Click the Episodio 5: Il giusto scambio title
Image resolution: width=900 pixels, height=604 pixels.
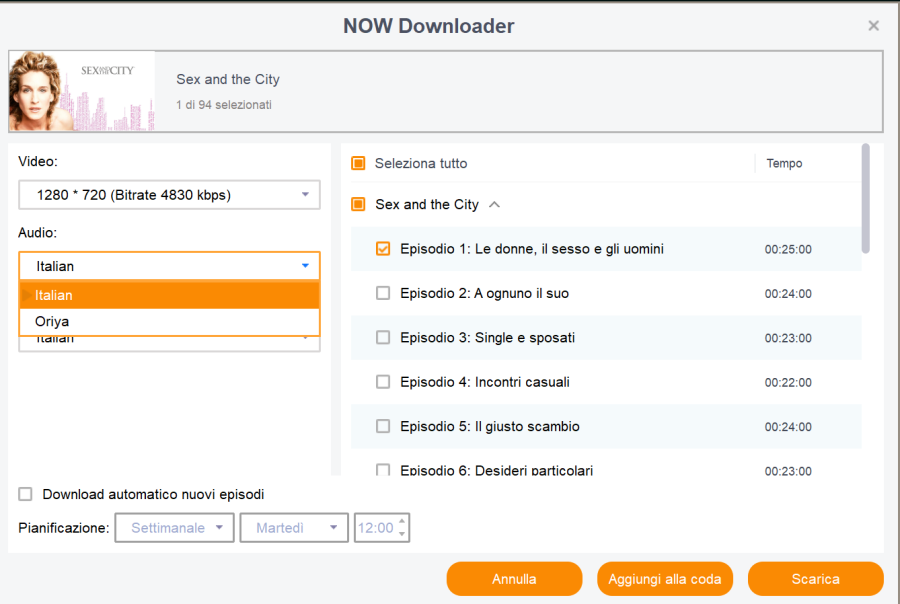click(x=490, y=426)
